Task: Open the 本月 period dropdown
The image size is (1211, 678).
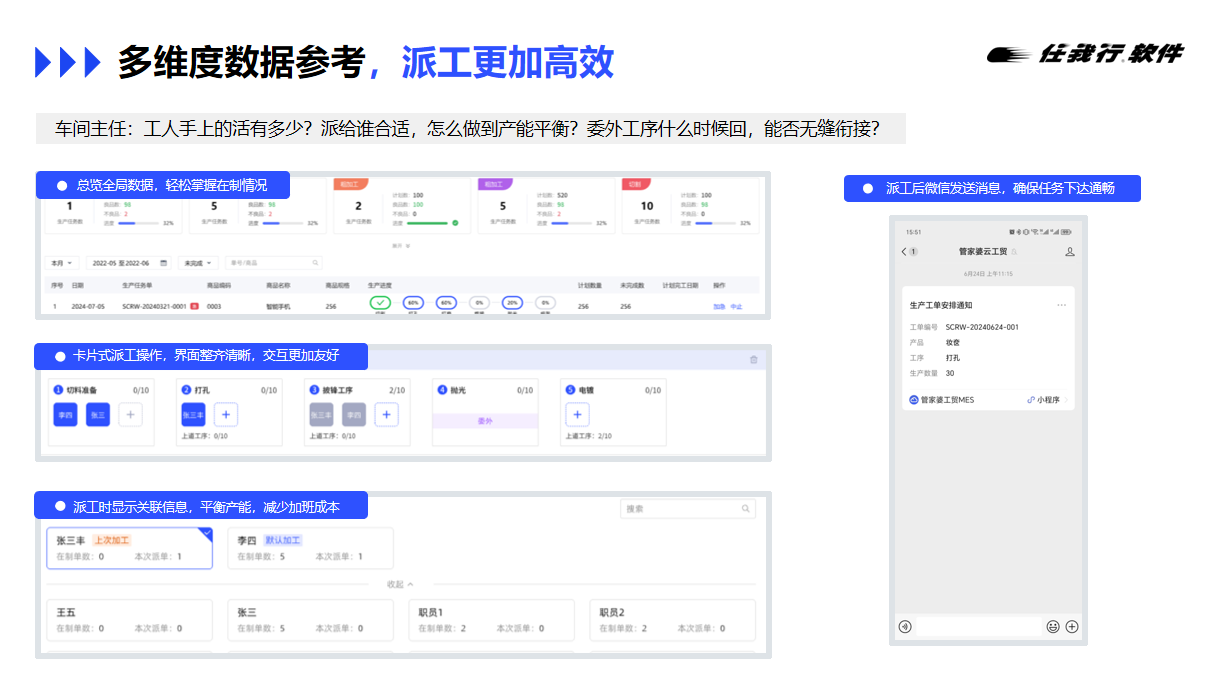Action: 63,263
